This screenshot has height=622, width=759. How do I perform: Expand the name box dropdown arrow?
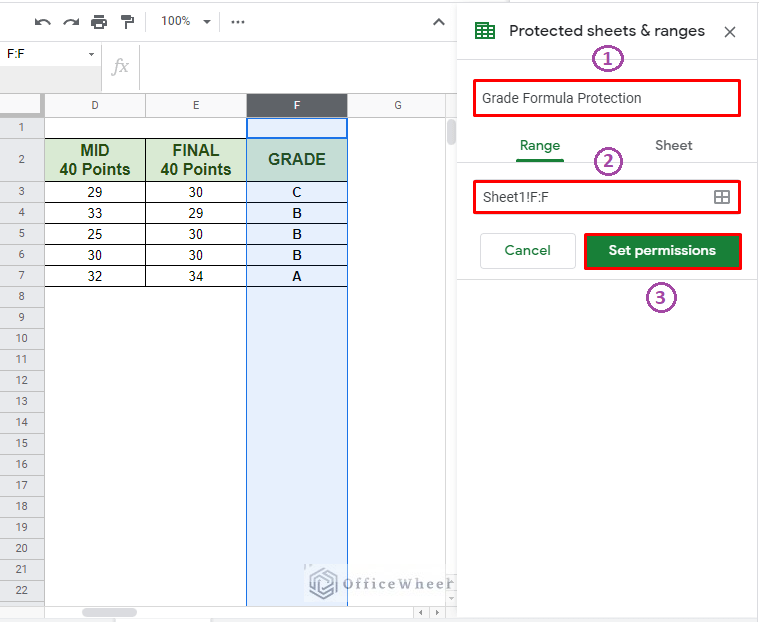[x=91, y=54]
